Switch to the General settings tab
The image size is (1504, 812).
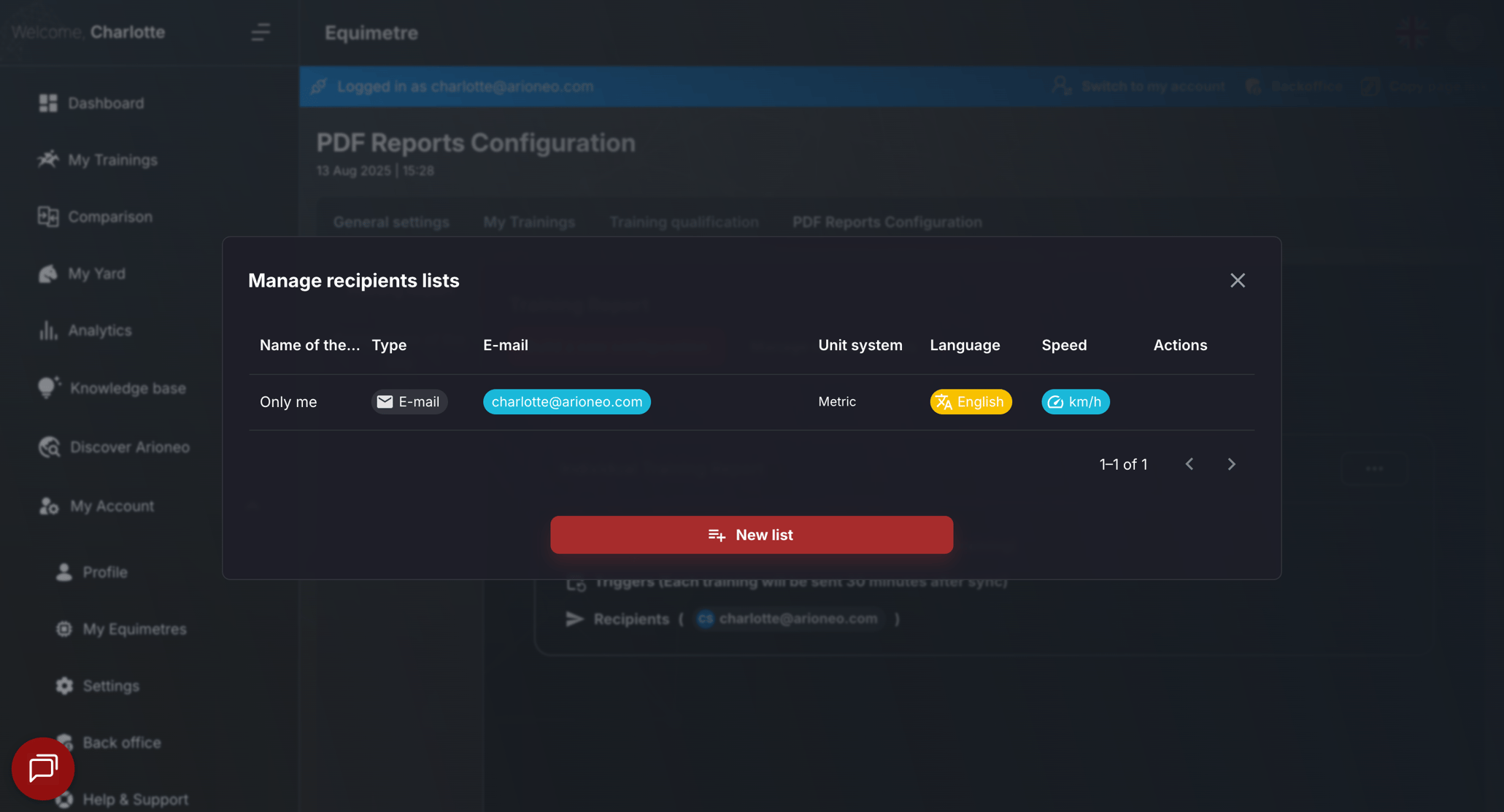tap(391, 222)
